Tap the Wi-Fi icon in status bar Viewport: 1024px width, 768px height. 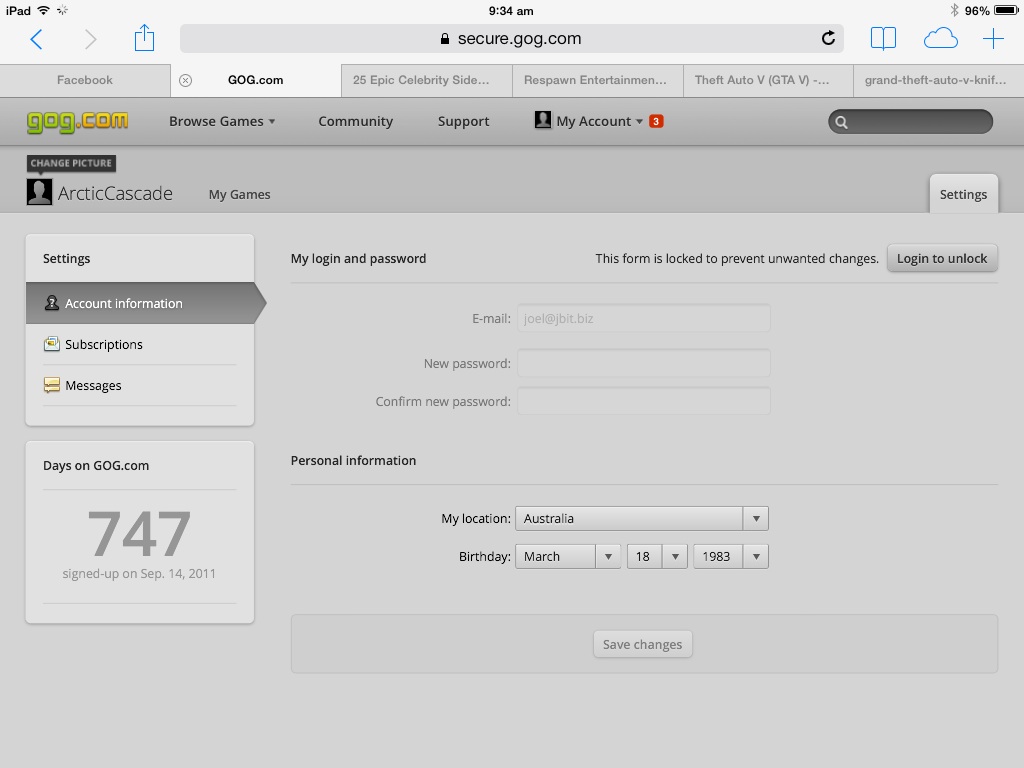point(43,10)
